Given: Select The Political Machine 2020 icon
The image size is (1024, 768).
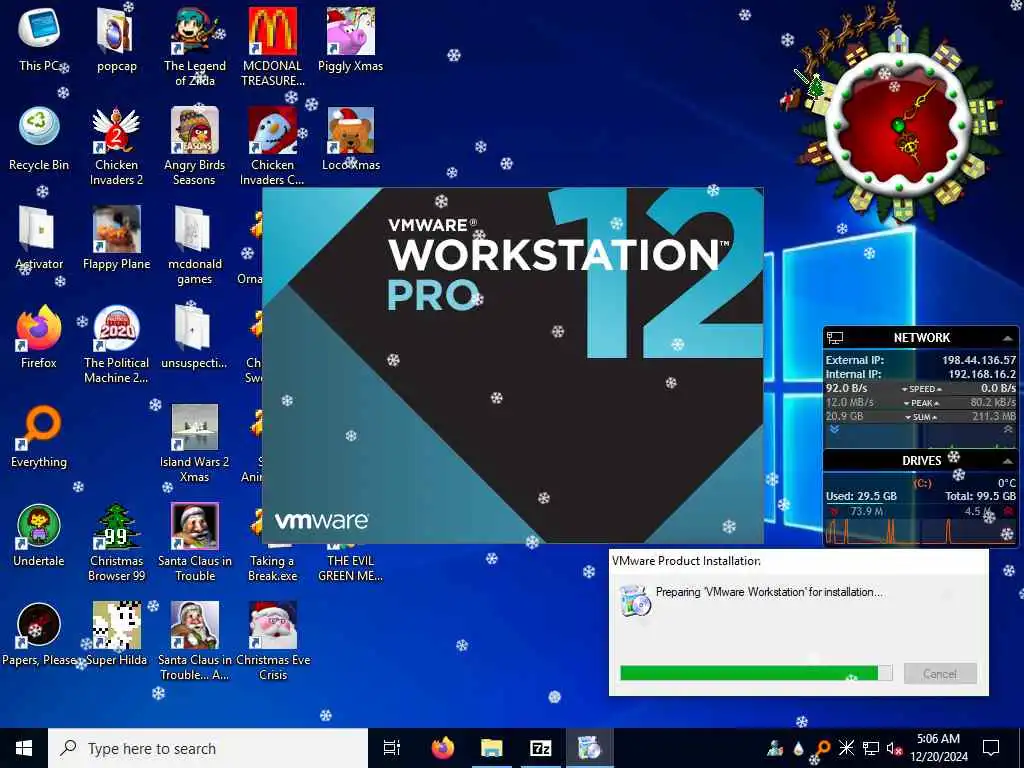Looking at the screenshot, I should [116, 345].
